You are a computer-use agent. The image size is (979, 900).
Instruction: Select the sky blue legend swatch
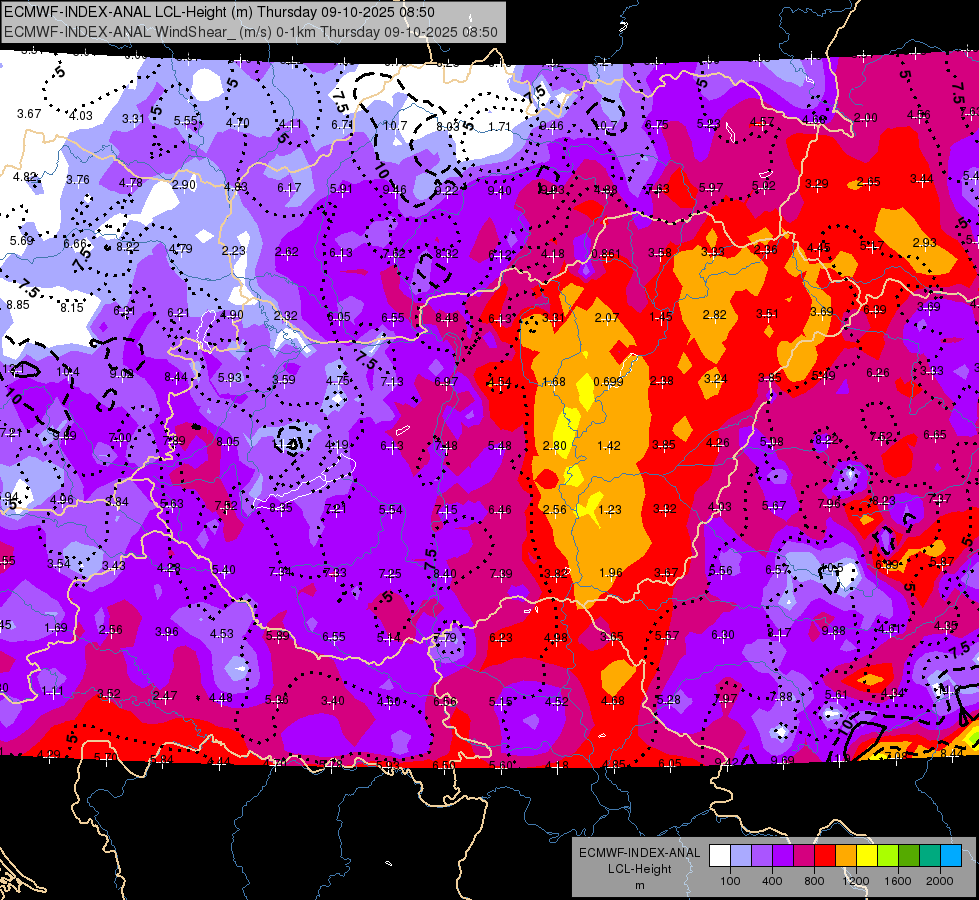[x=951, y=856]
